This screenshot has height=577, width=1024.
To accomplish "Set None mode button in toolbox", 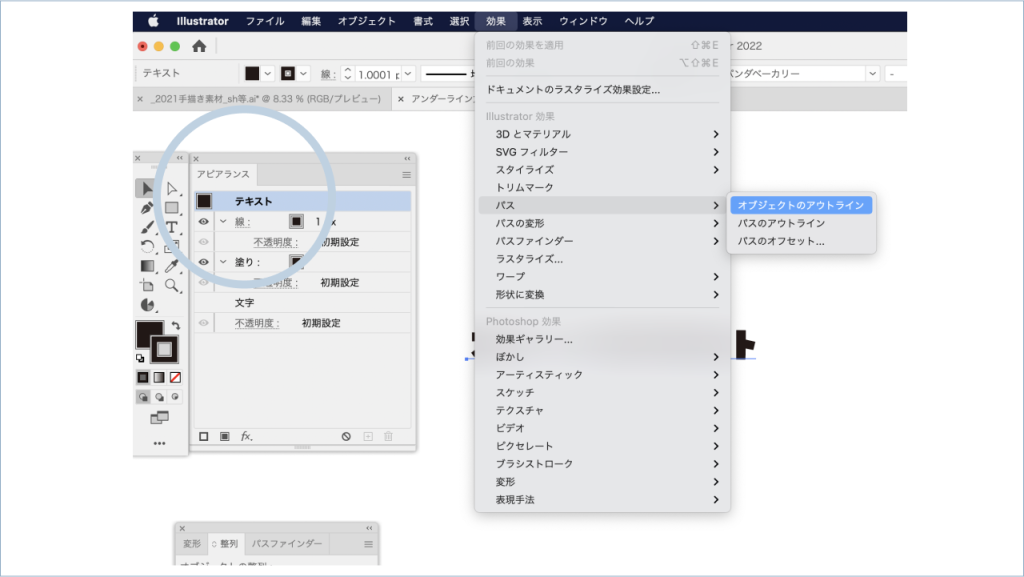I will [x=175, y=377].
